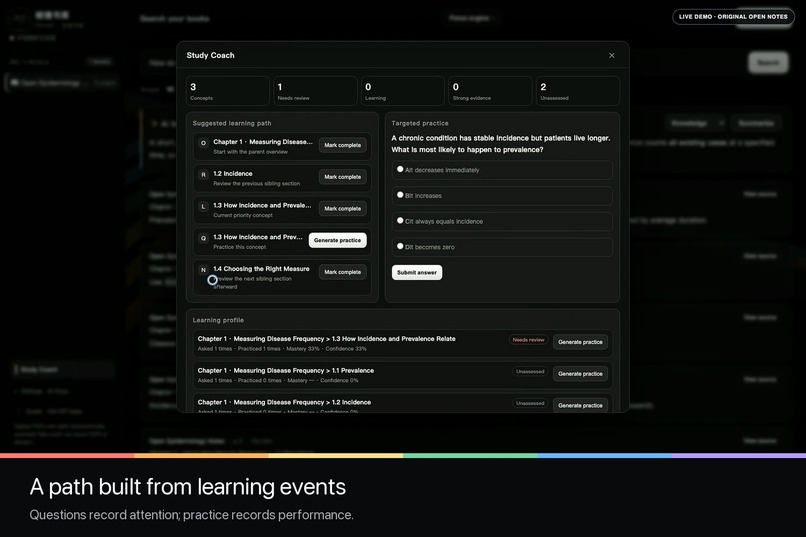This screenshot has width=806, height=537.
Task: Open the 1 Needs review stat card
Action: click(x=315, y=91)
